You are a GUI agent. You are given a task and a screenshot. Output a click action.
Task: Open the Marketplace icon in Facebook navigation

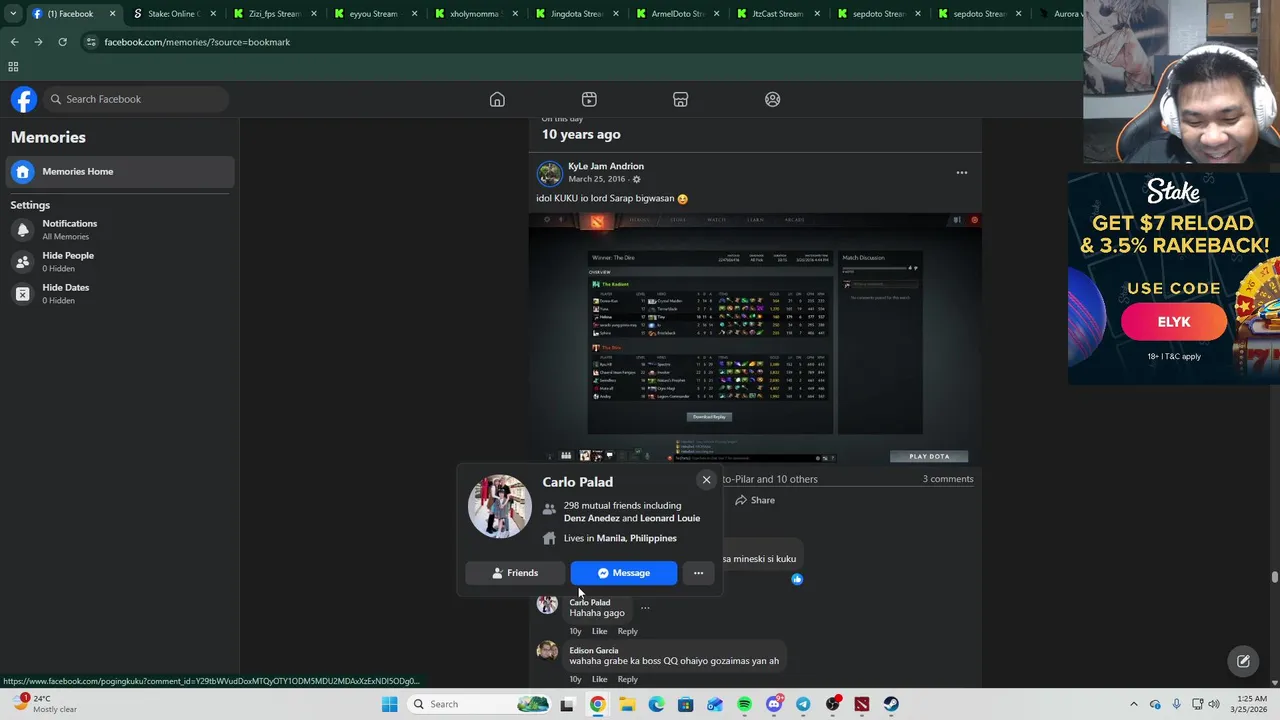680,99
